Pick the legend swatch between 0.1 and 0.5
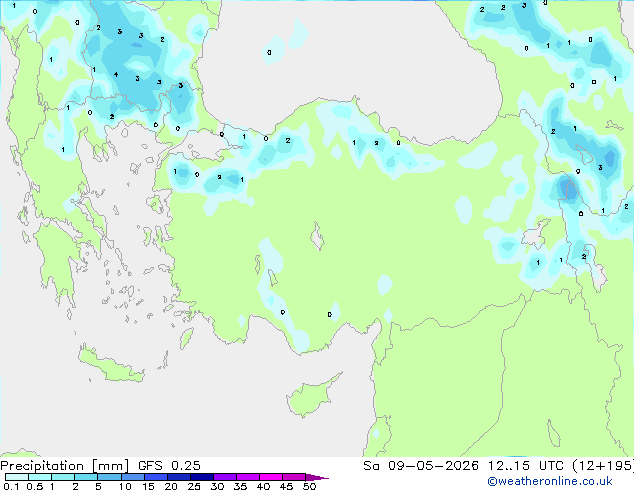Screen dimensions: 634x490 [x=17, y=477]
